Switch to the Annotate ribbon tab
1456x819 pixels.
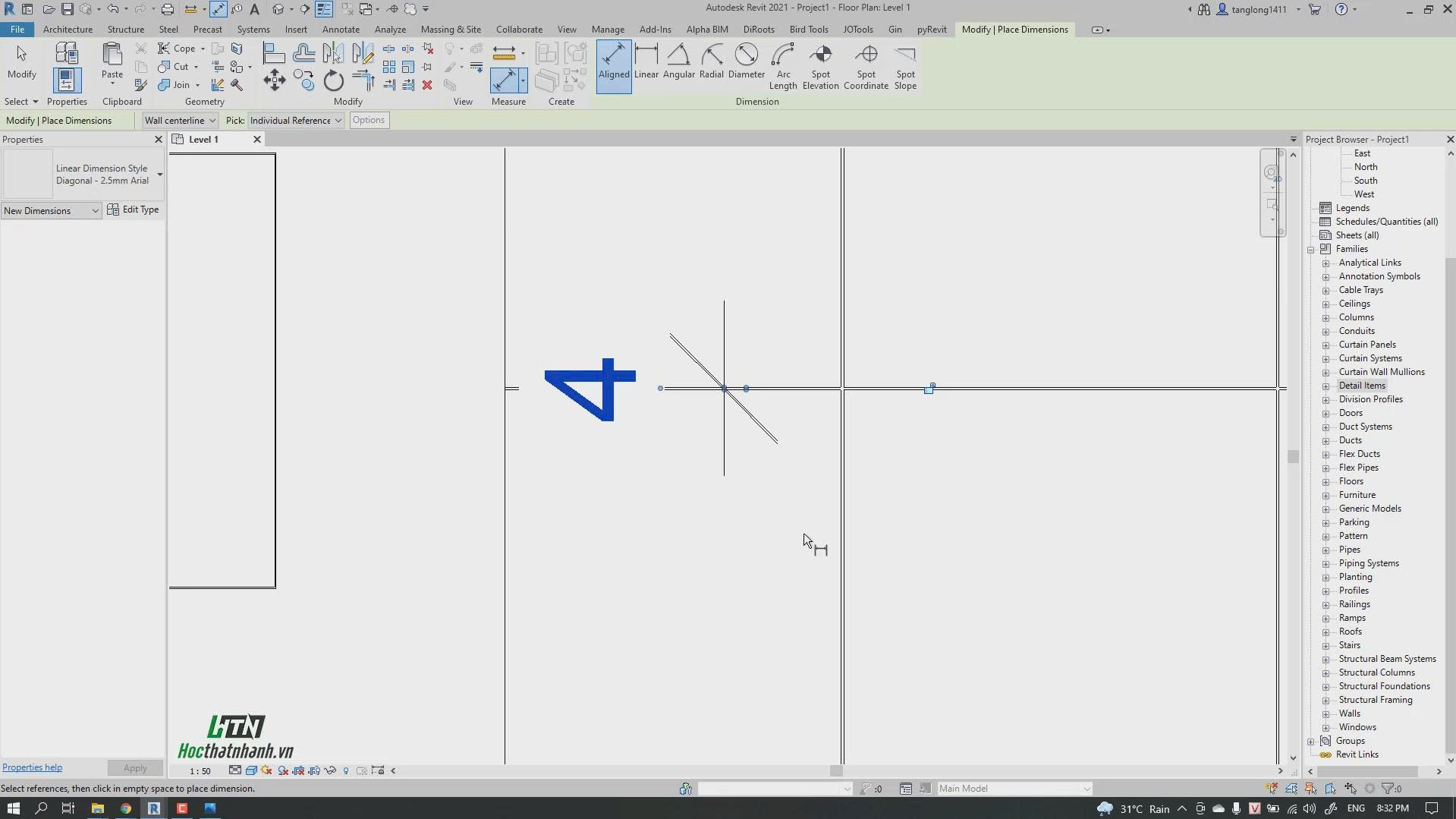pyautogui.click(x=341, y=29)
